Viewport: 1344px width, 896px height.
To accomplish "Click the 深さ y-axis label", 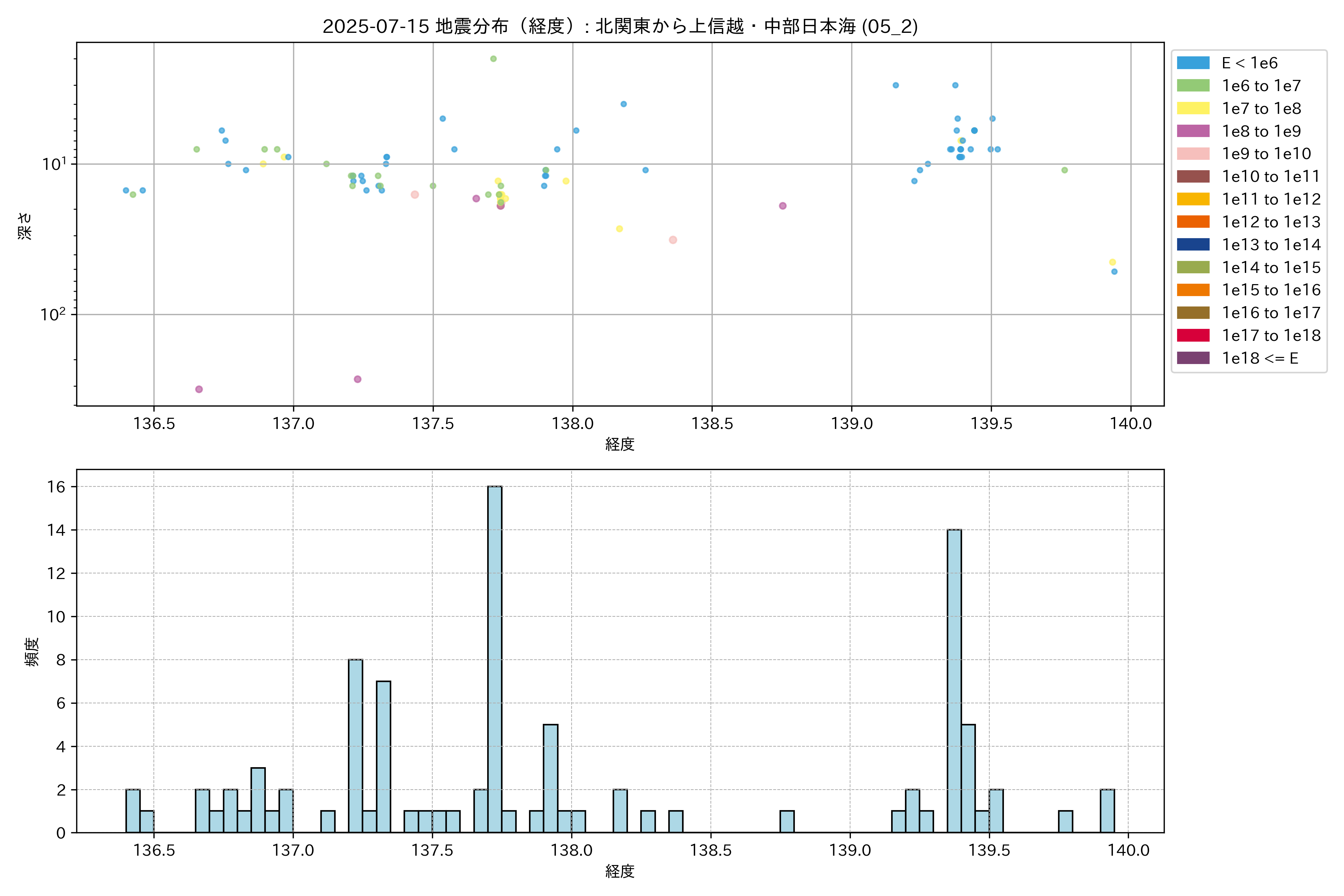I will tap(25, 226).
